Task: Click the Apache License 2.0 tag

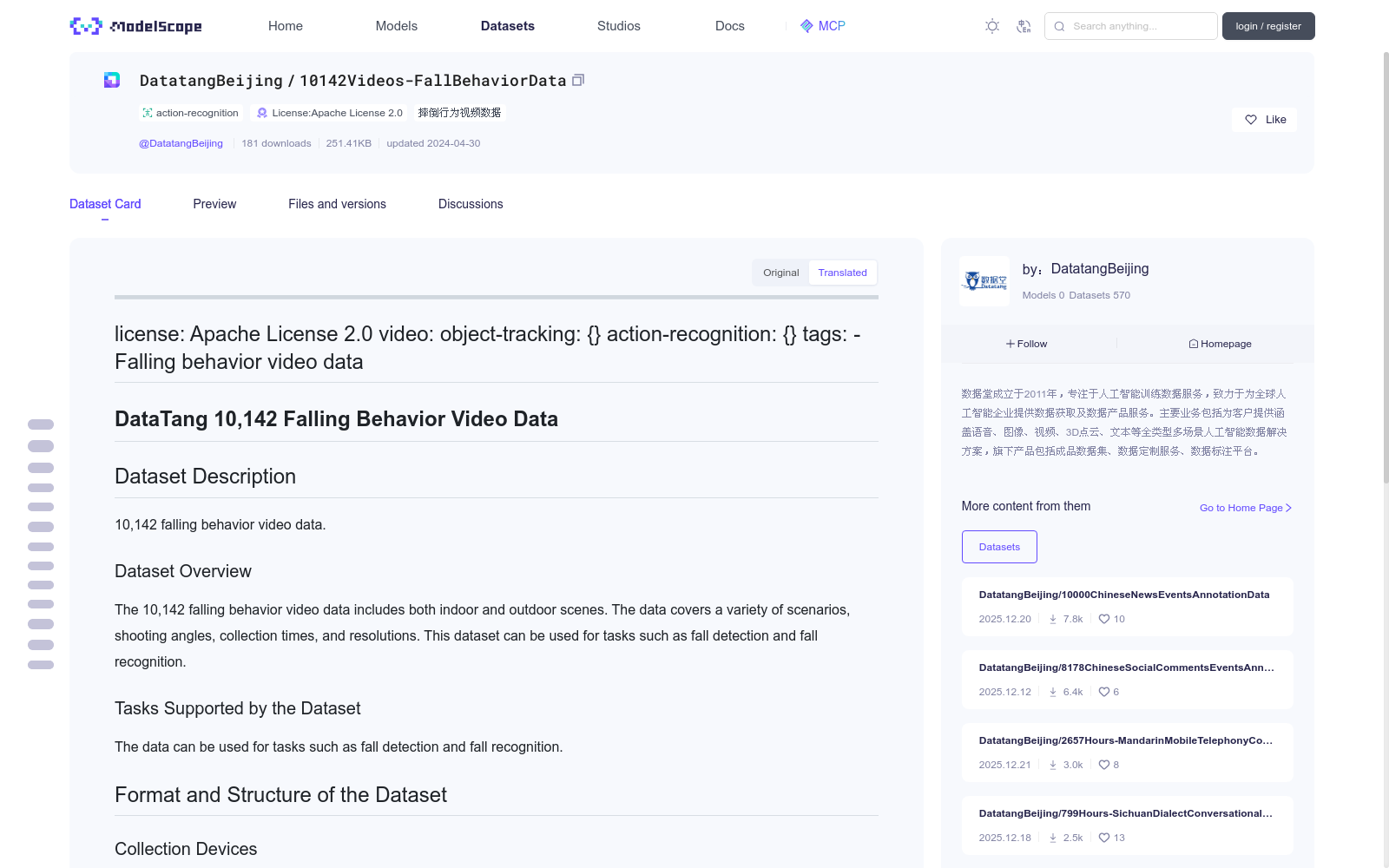Action: (329, 113)
